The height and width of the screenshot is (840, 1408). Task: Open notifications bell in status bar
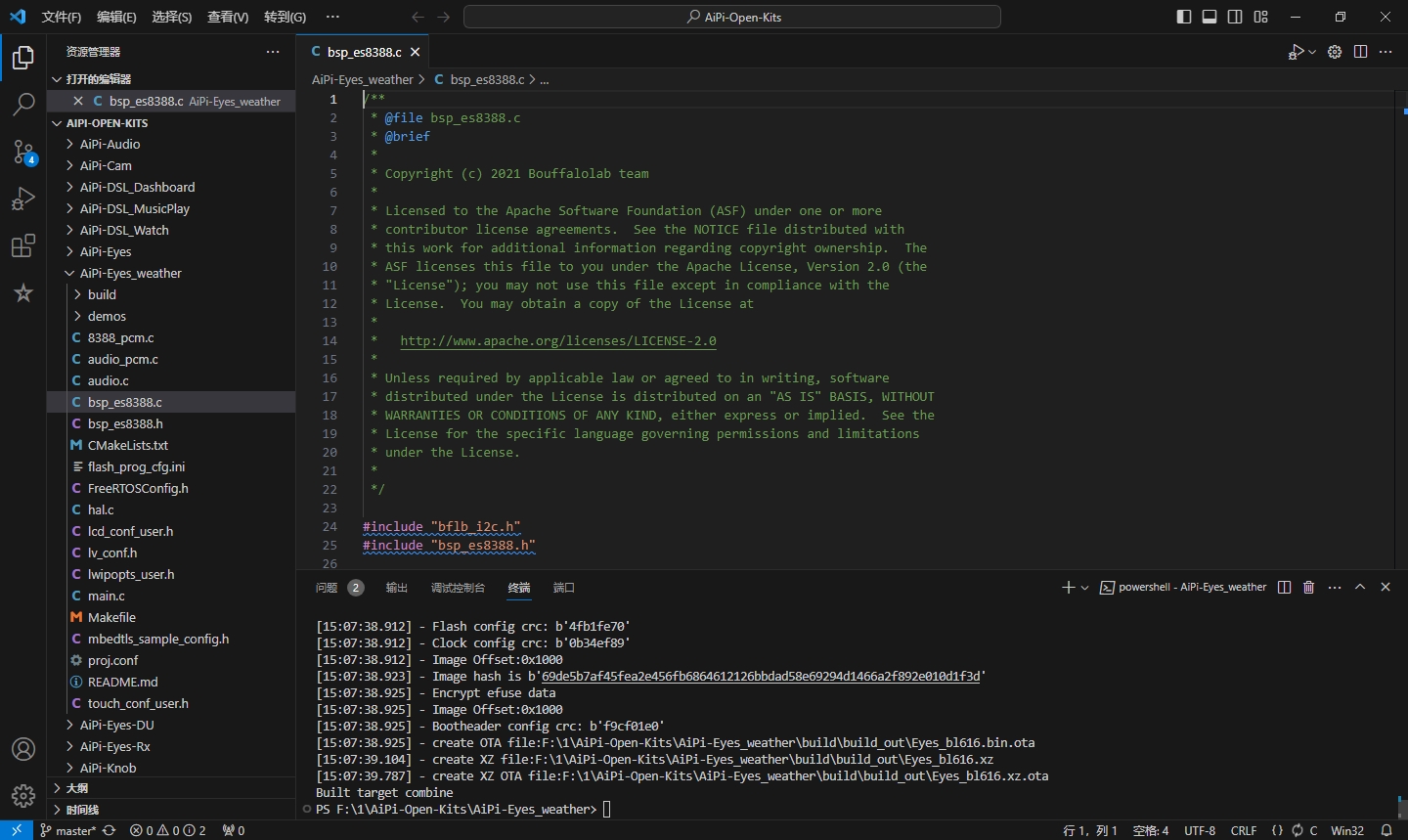[1386, 830]
